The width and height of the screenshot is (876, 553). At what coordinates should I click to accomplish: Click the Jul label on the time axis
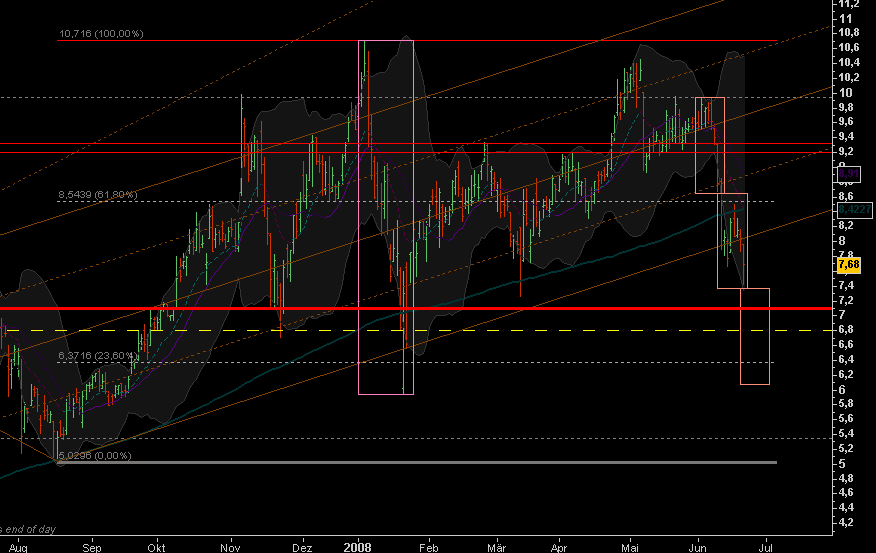click(x=766, y=547)
